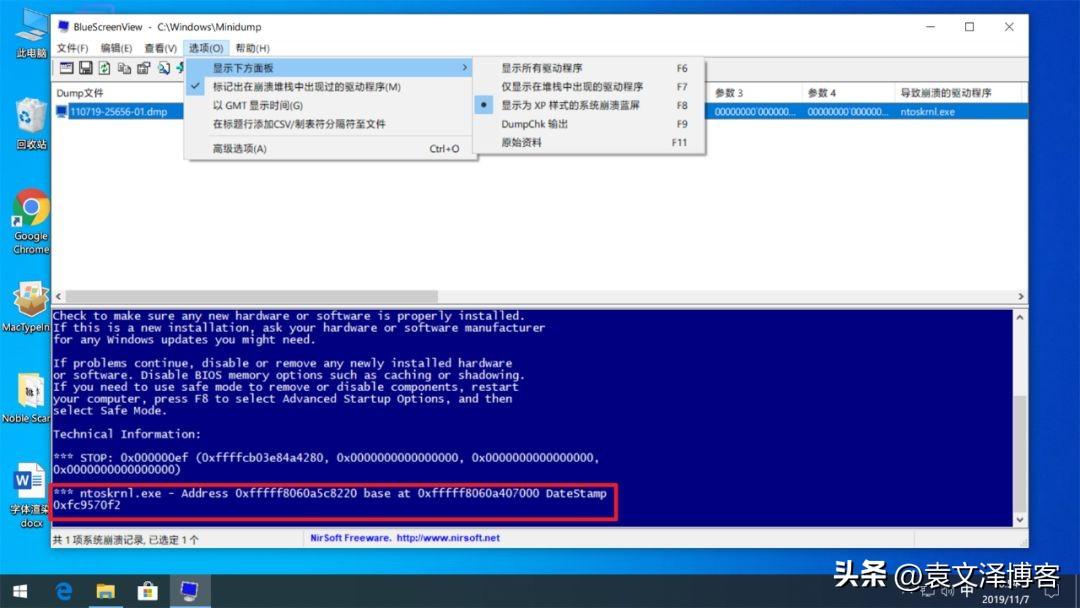Open Microsoft Store from the taskbar
The image size is (1080, 608).
tap(147, 591)
